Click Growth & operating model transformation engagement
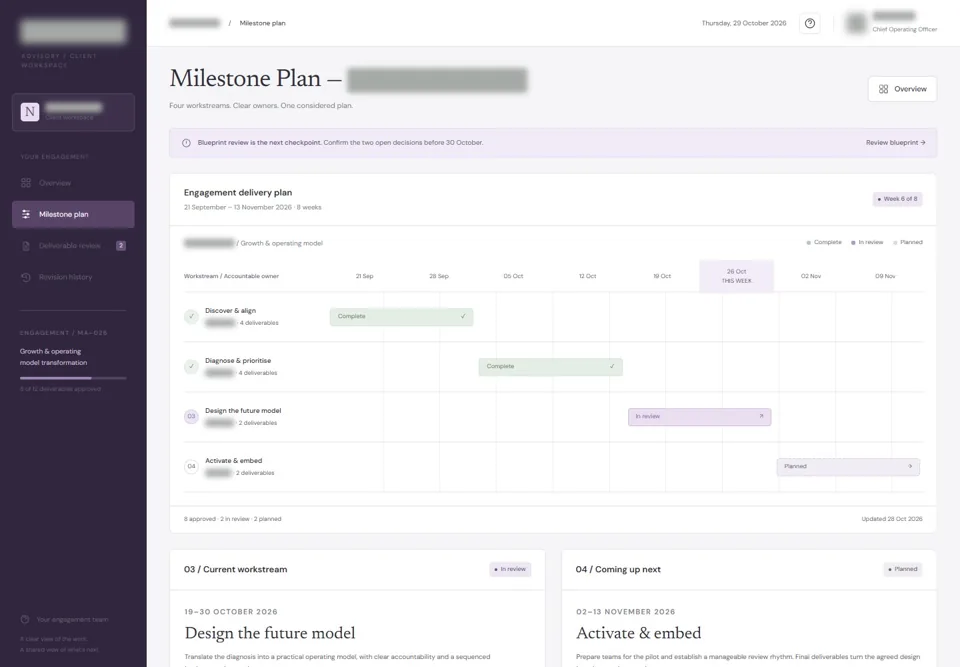The image size is (960, 667). pos(53,357)
